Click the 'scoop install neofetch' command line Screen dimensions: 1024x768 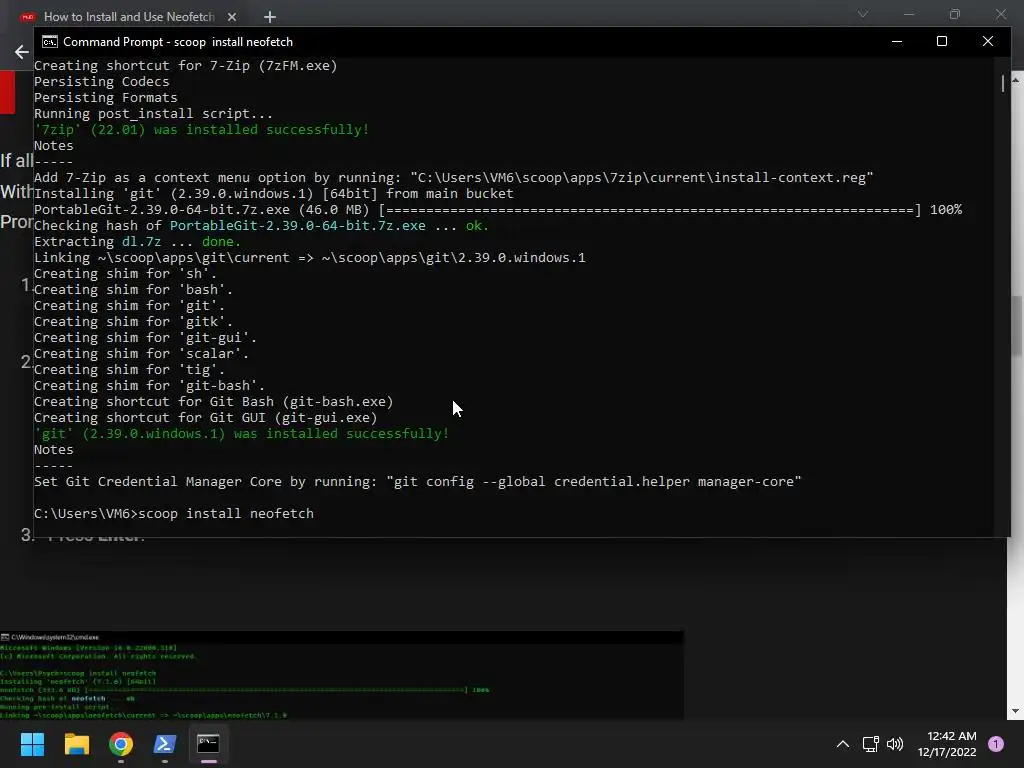point(174,513)
